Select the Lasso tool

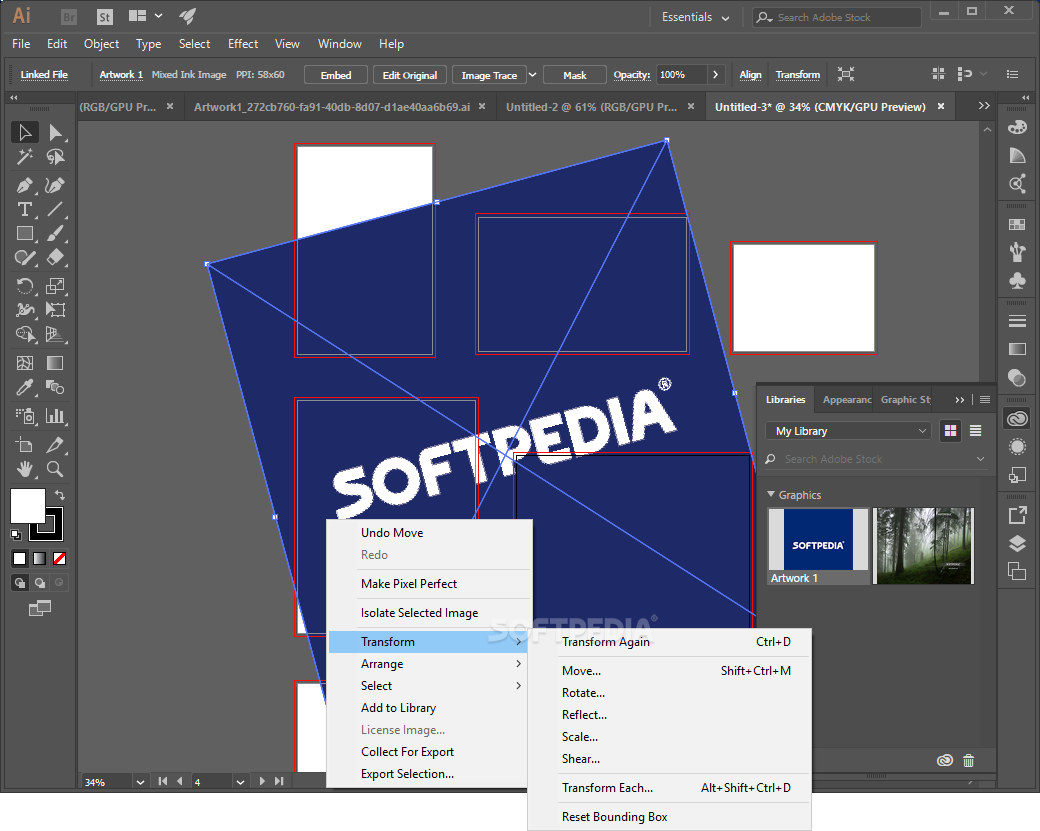coord(55,157)
